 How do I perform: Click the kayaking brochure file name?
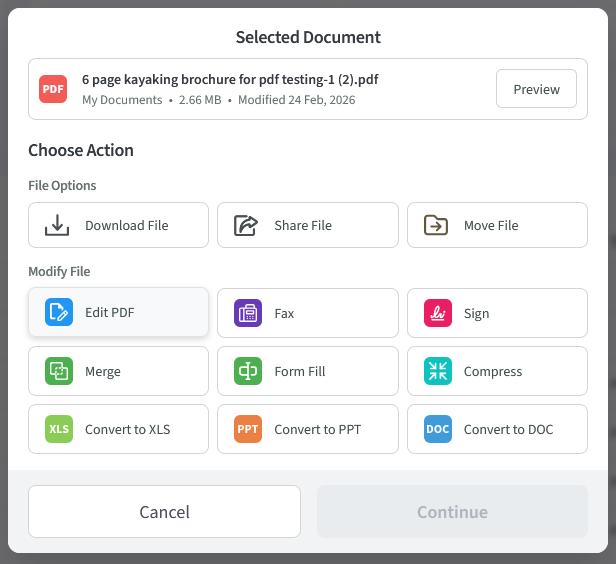point(230,79)
